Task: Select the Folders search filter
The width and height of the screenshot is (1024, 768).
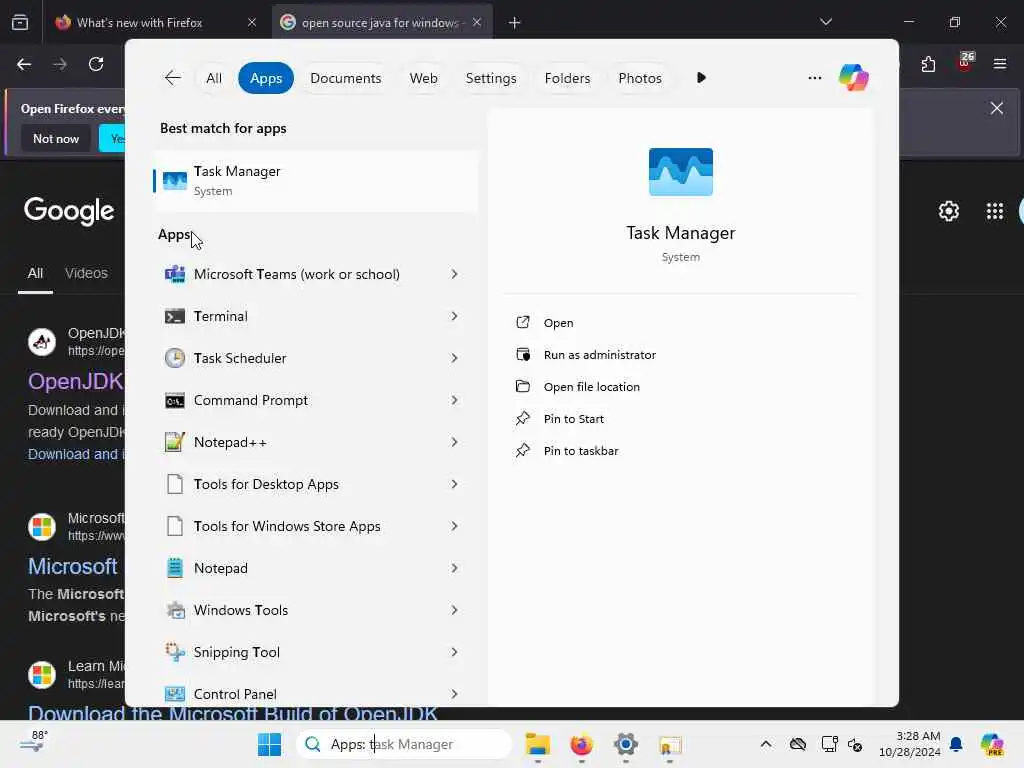Action: (567, 78)
